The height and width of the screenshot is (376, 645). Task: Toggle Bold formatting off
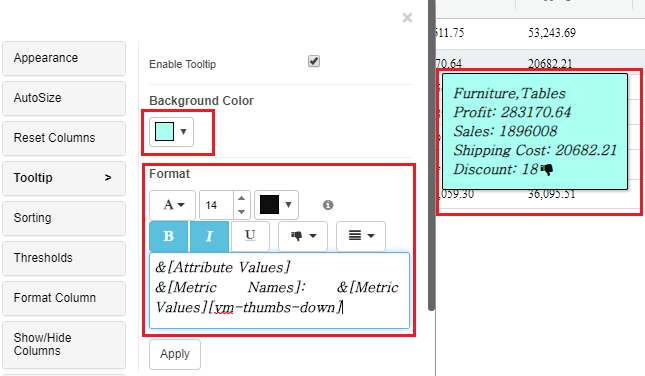(x=169, y=236)
